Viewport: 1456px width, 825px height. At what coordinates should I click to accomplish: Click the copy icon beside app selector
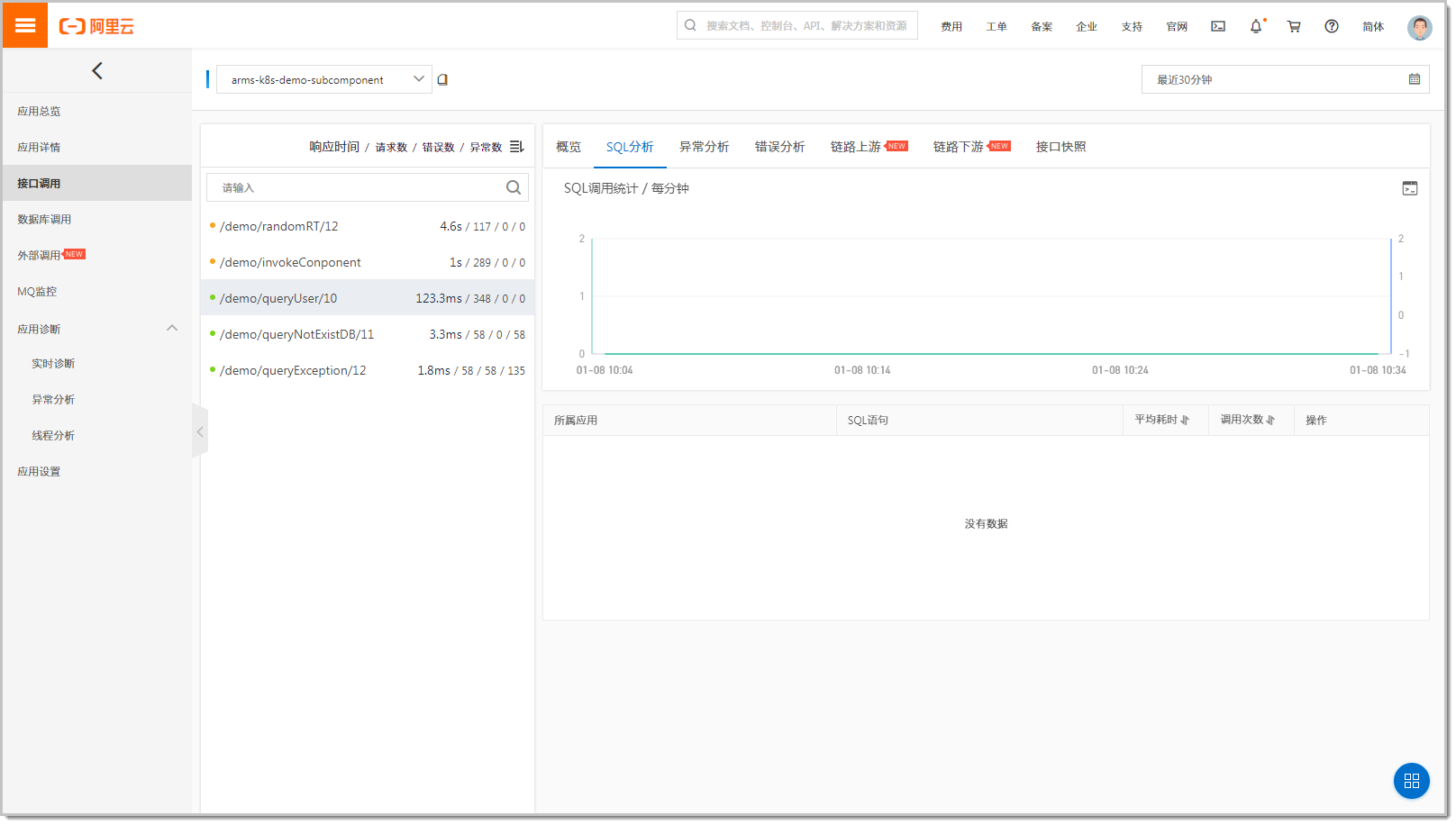[442, 79]
